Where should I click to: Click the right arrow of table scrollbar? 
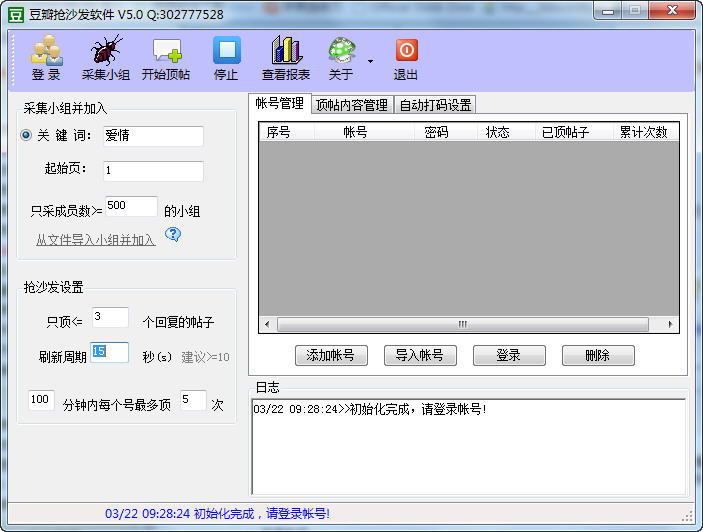[x=670, y=324]
